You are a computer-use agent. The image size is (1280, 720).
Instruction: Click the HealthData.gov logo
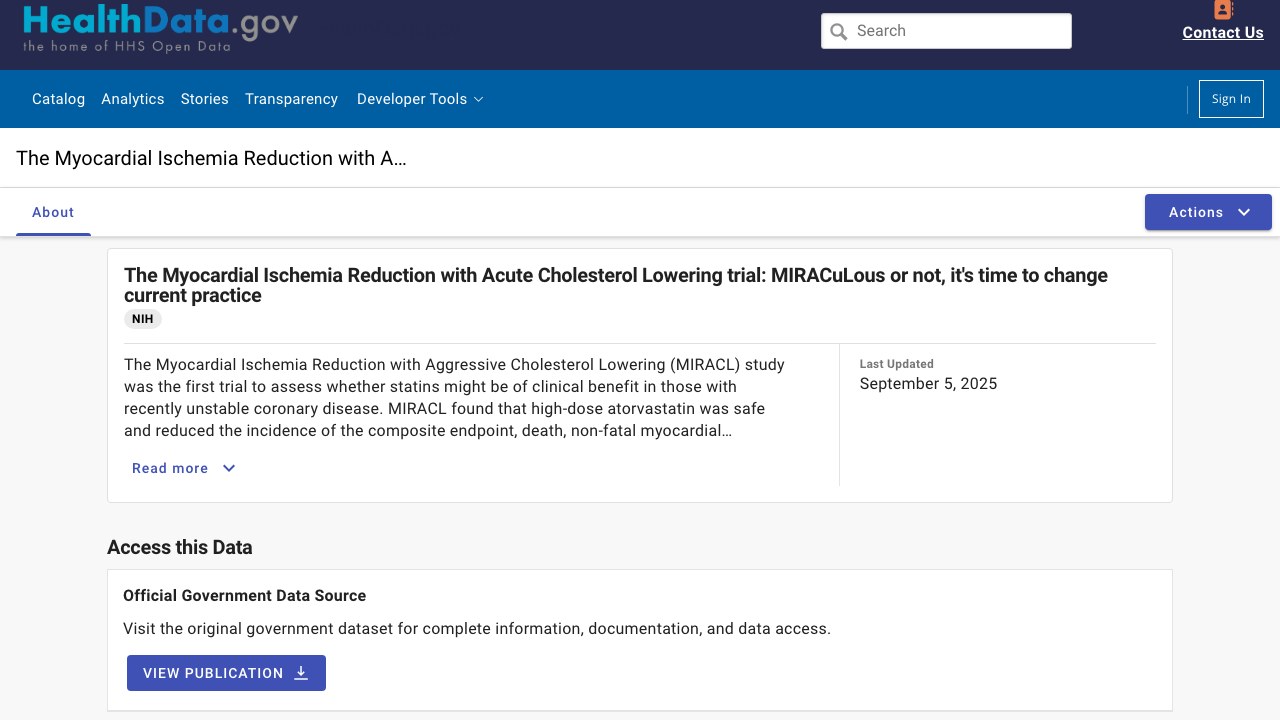[160, 28]
